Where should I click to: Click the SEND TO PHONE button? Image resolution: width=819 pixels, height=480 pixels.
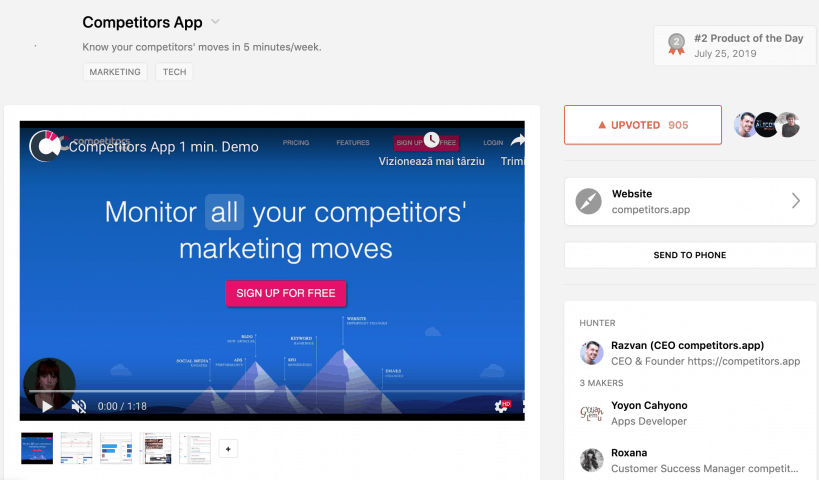pos(690,255)
